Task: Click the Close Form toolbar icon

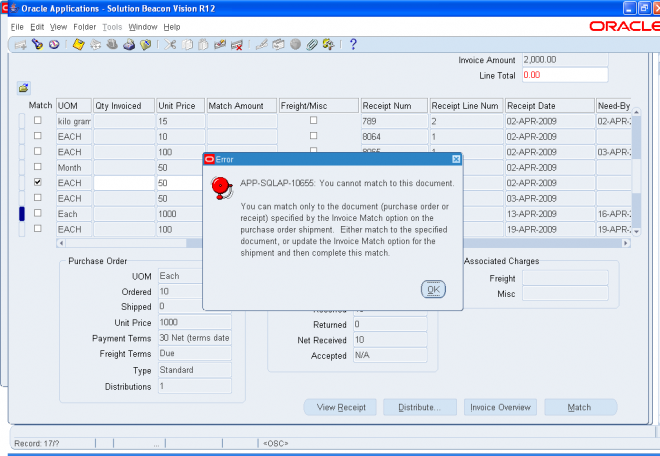Action: 145,44
